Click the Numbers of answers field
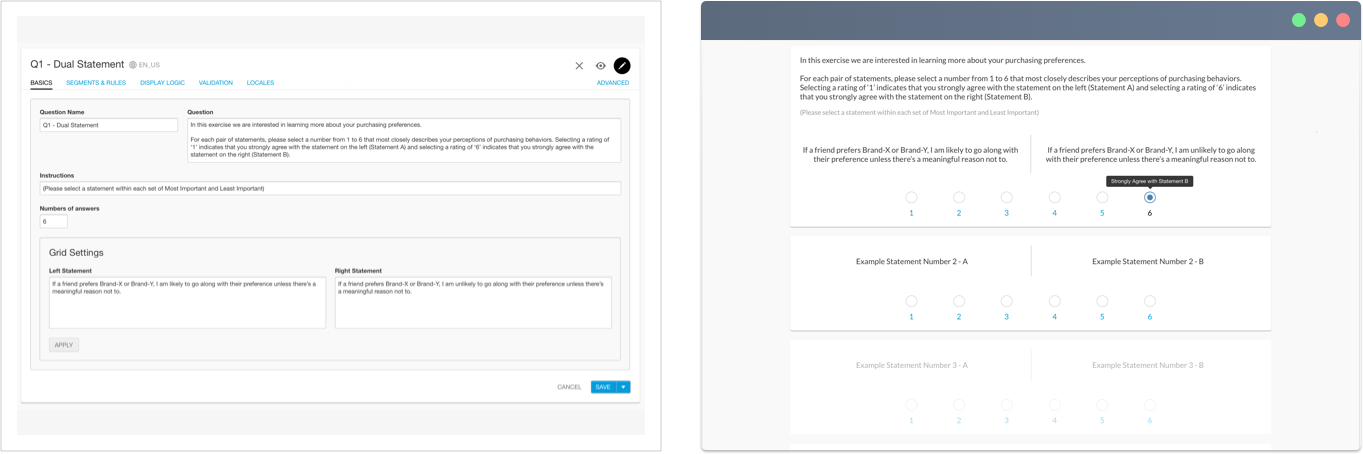This screenshot has width=1363, height=454. [x=54, y=221]
